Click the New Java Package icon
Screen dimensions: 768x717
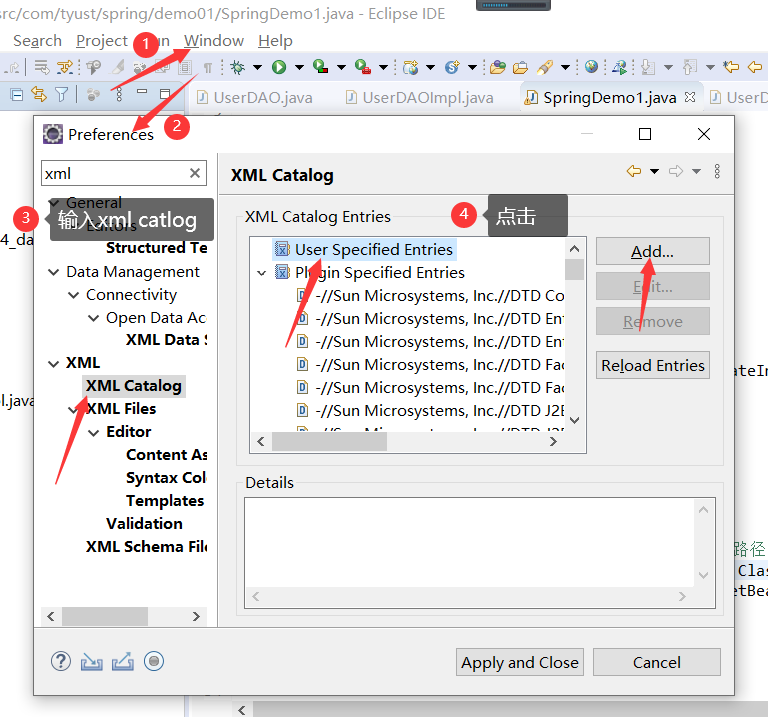coord(410,67)
